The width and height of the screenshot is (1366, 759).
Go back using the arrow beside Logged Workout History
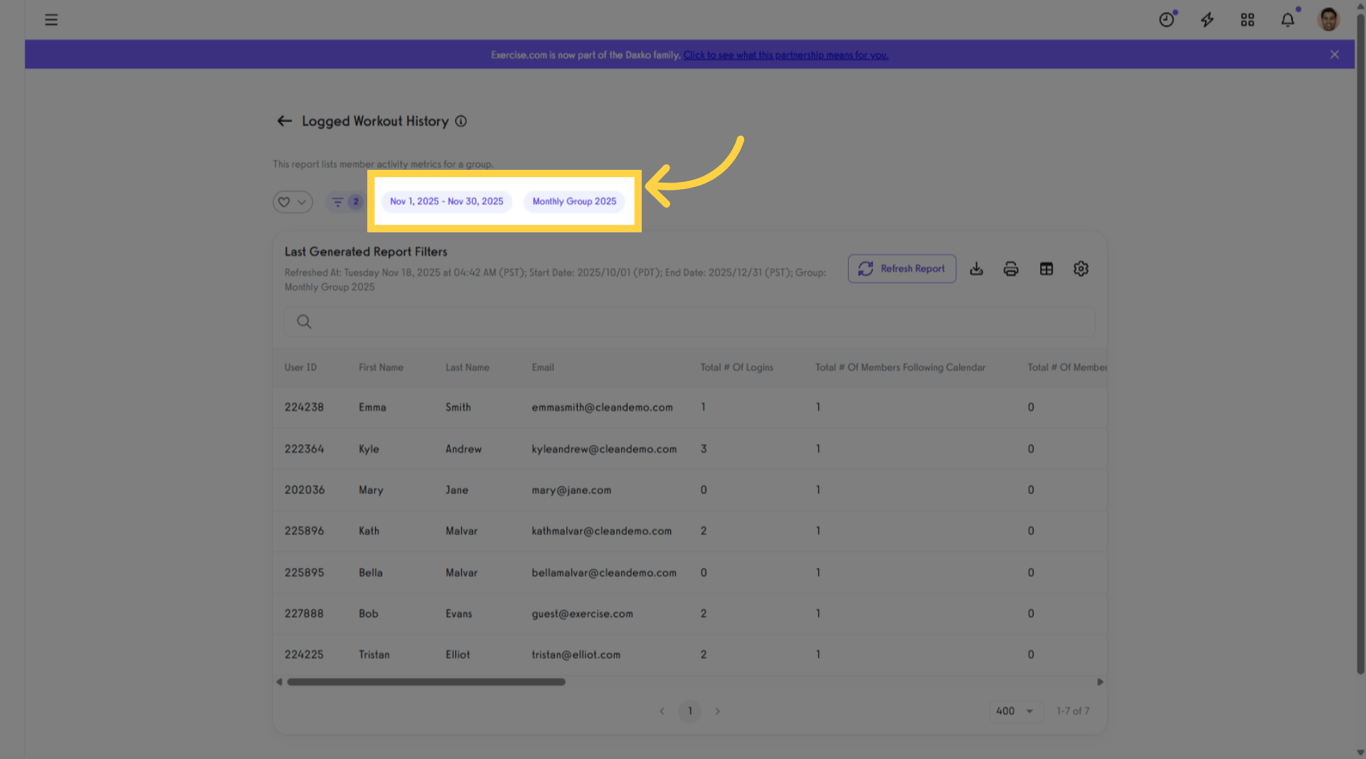284,121
